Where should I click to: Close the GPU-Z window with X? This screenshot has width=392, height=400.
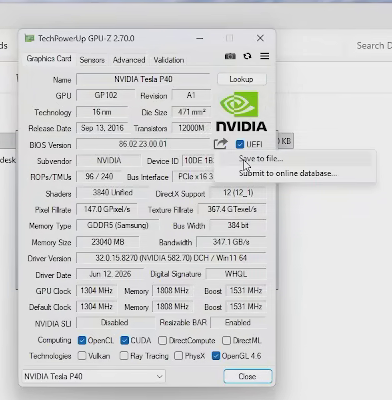tap(260, 38)
